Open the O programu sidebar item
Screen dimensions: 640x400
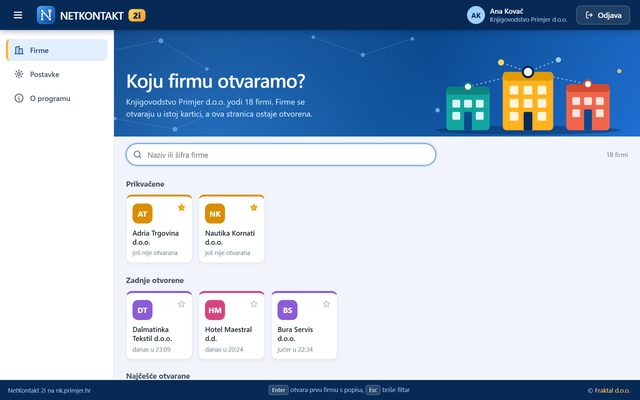[x=57, y=98]
